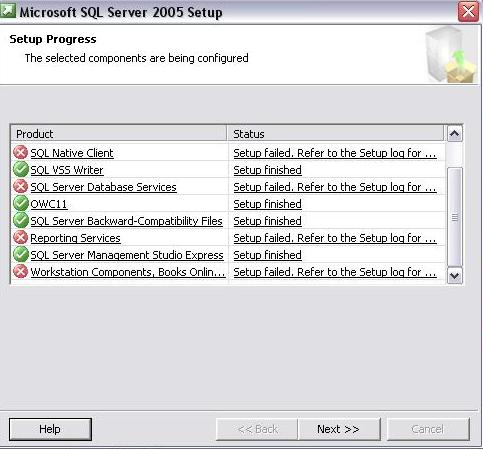The height and width of the screenshot is (449, 483).
Task: Open the SQL Server Database Services link
Action: (103, 187)
